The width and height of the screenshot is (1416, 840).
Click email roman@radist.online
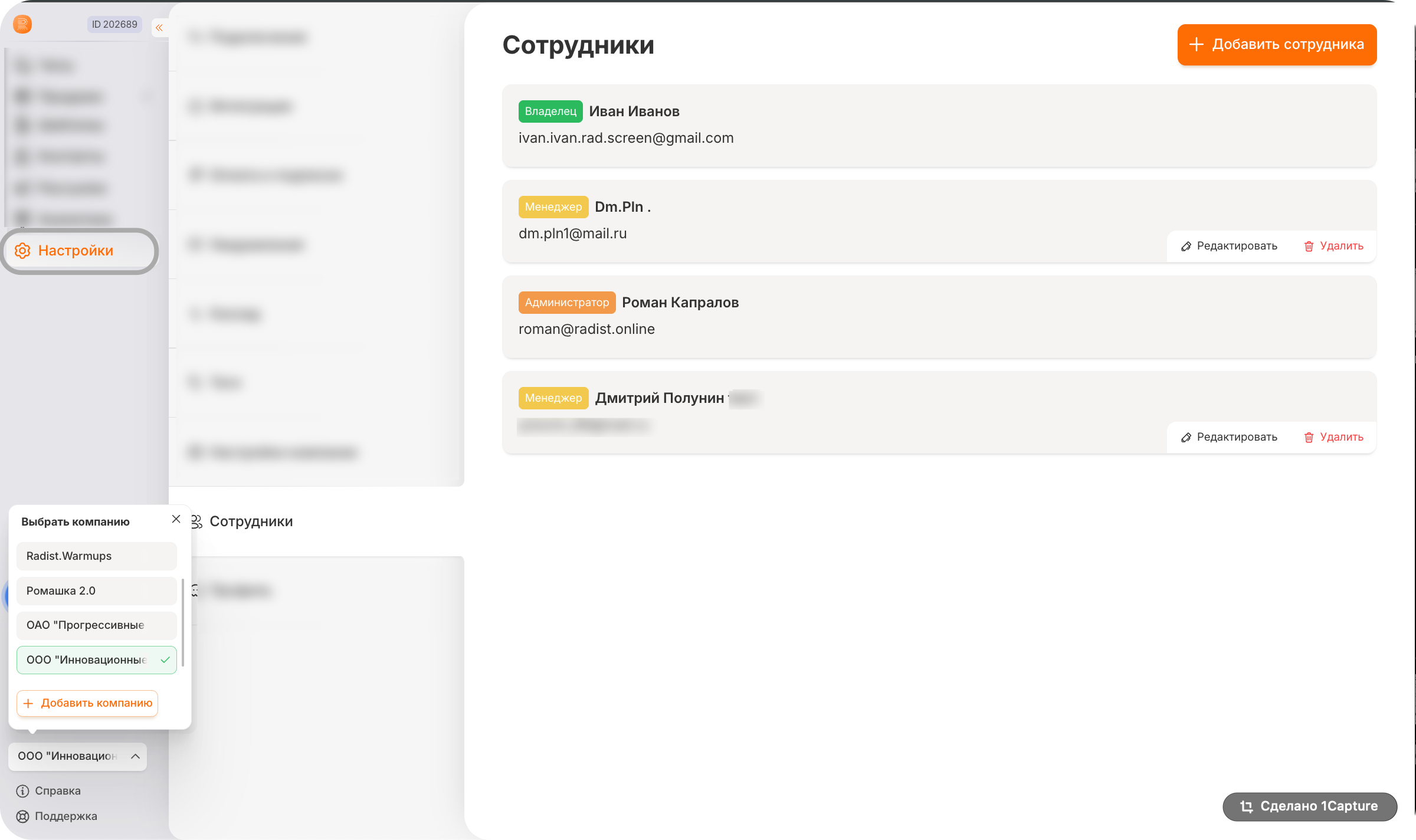tap(586, 329)
